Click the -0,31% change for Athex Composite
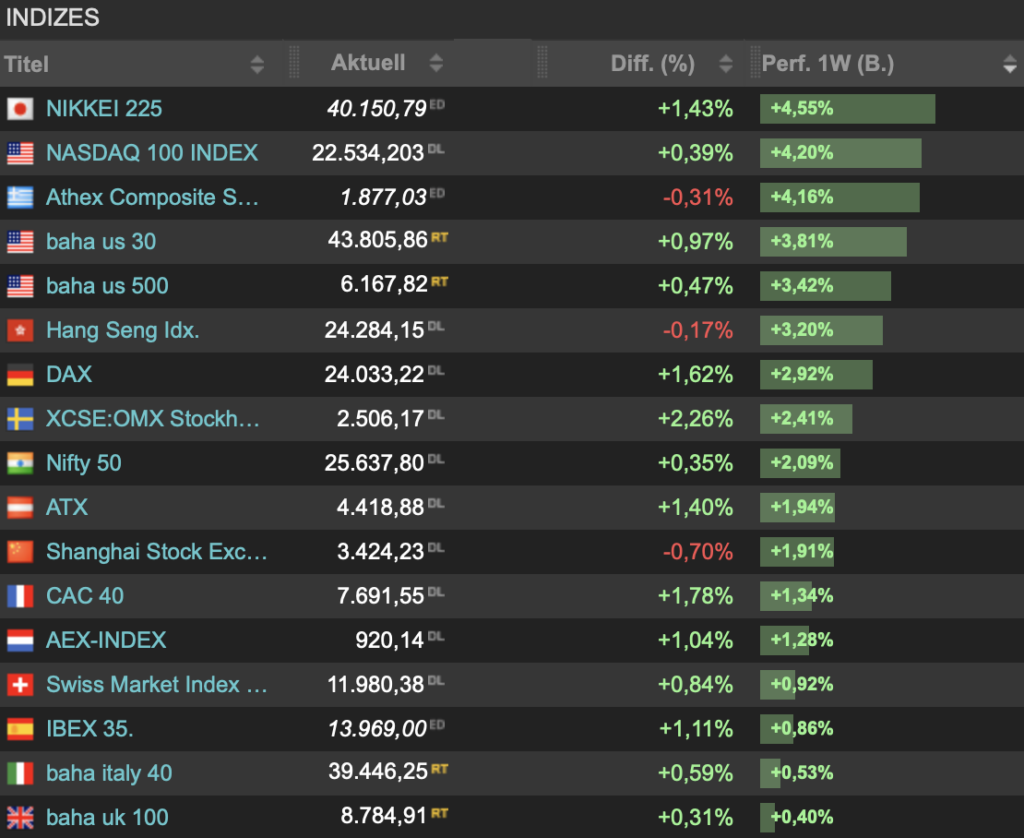The height and width of the screenshot is (838, 1024). [697, 197]
